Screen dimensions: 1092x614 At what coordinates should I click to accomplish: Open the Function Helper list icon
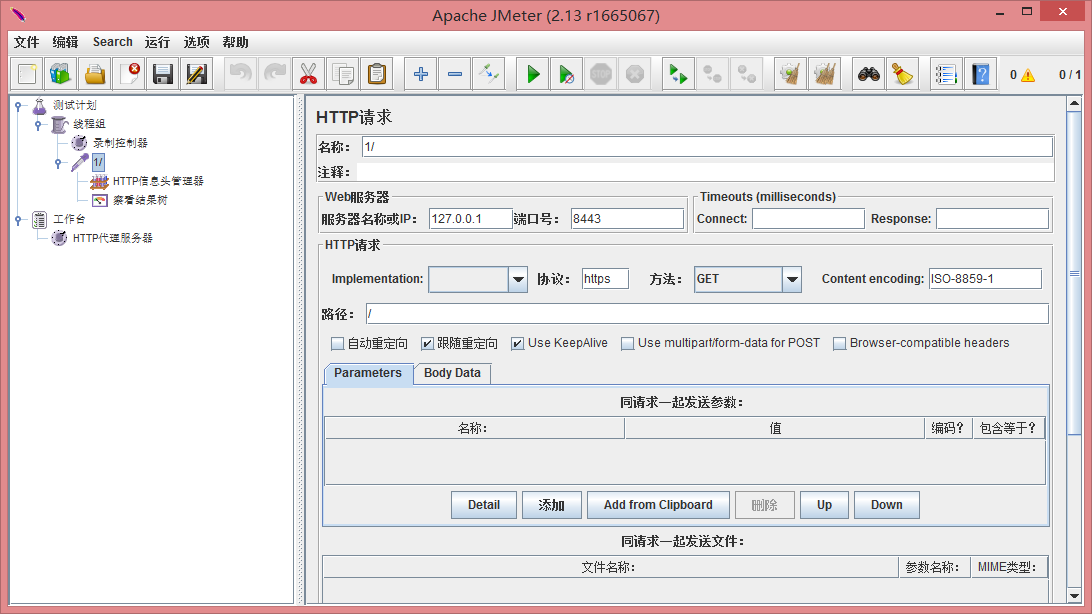[x=946, y=74]
